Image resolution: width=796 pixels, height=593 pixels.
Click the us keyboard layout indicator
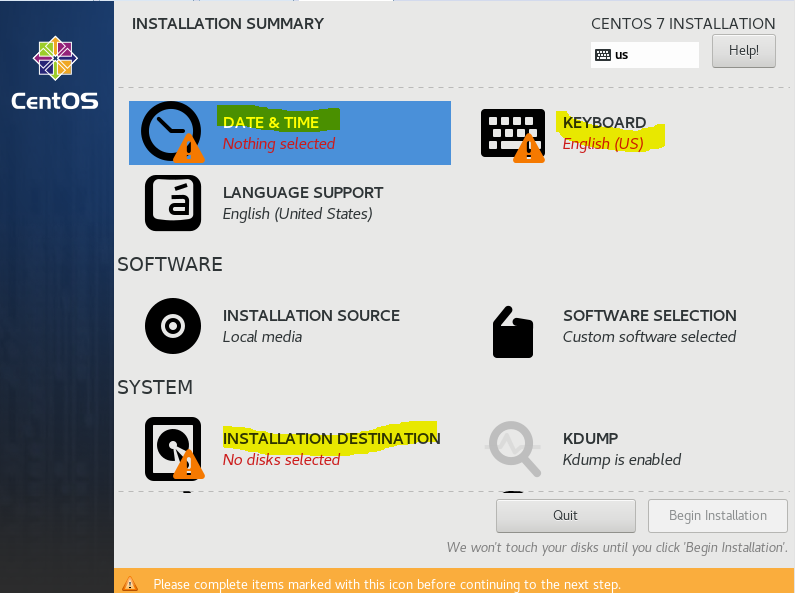coord(645,55)
